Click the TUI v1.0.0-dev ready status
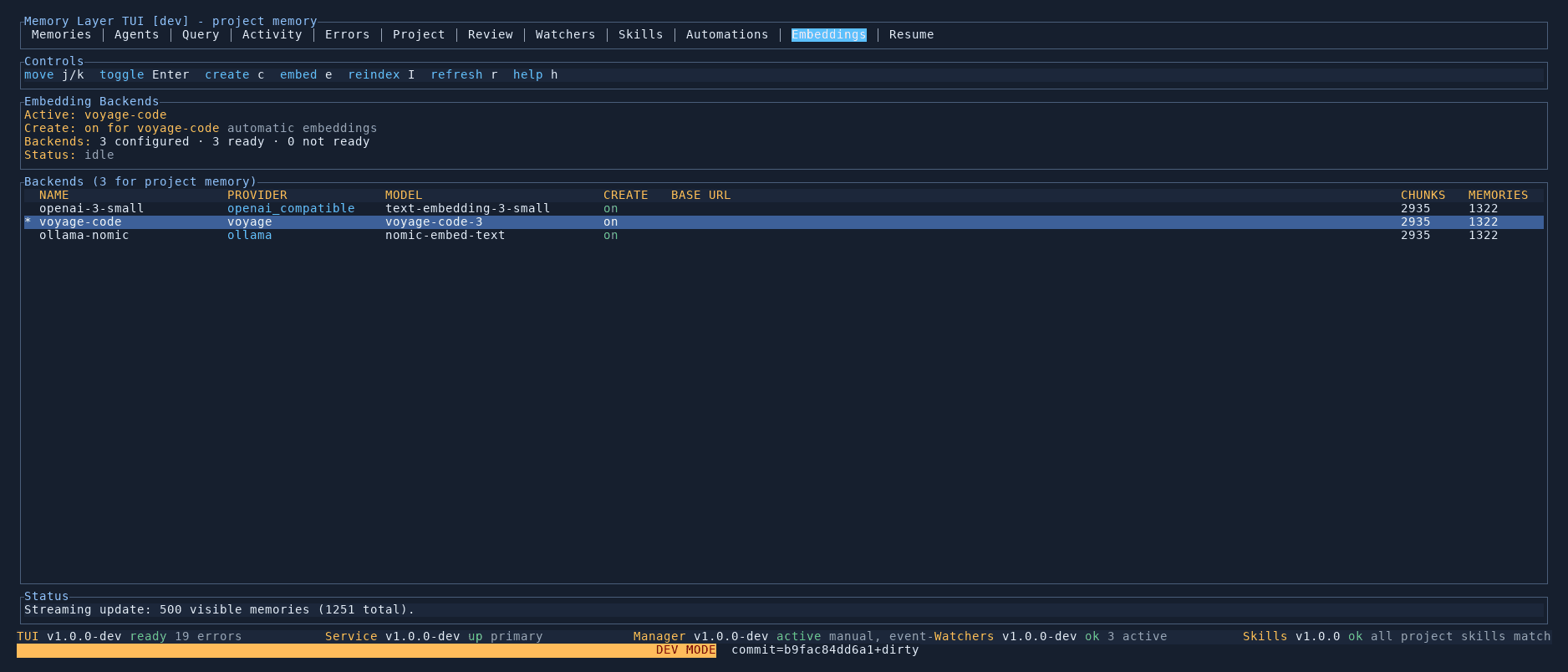1568x672 pixels. (92, 636)
